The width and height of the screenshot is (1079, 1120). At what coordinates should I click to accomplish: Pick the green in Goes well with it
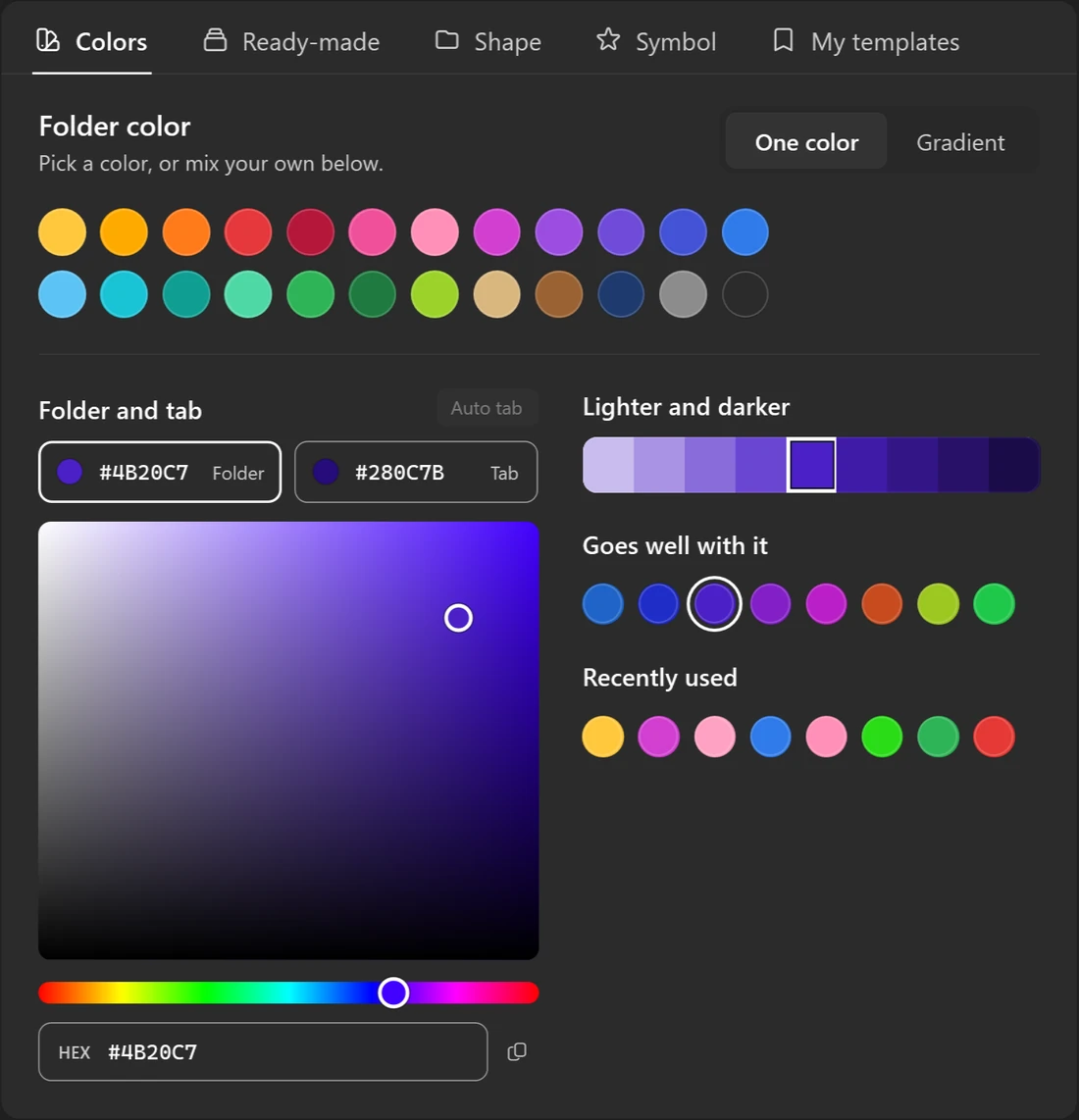pyautogui.click(x=994, y=604)
